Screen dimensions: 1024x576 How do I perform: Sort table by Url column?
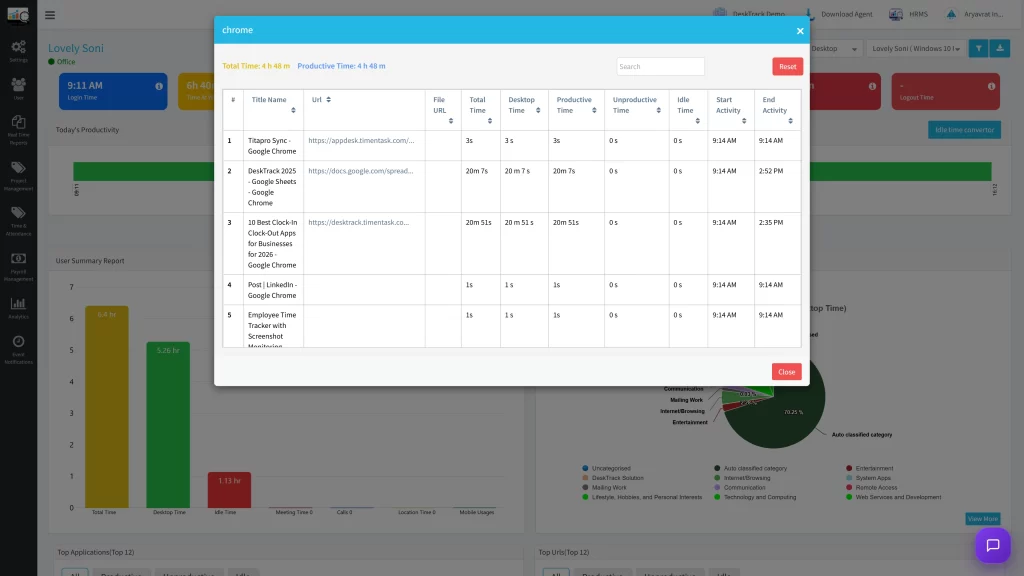(x=328, y=100)
